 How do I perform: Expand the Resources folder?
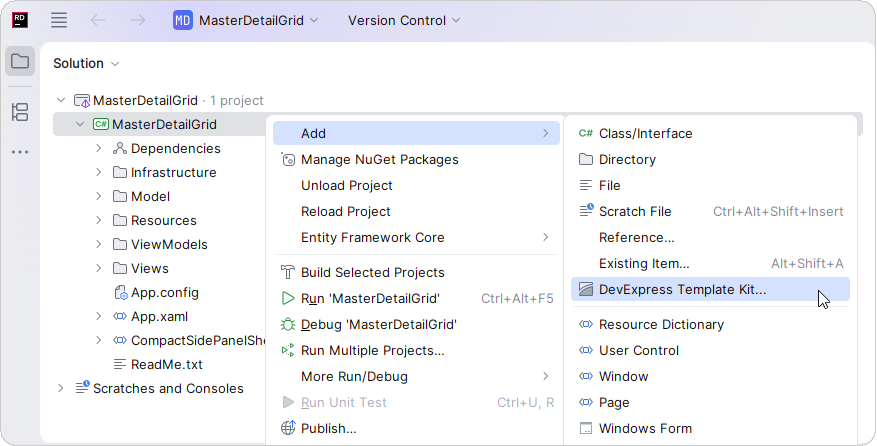click(98, 220)
